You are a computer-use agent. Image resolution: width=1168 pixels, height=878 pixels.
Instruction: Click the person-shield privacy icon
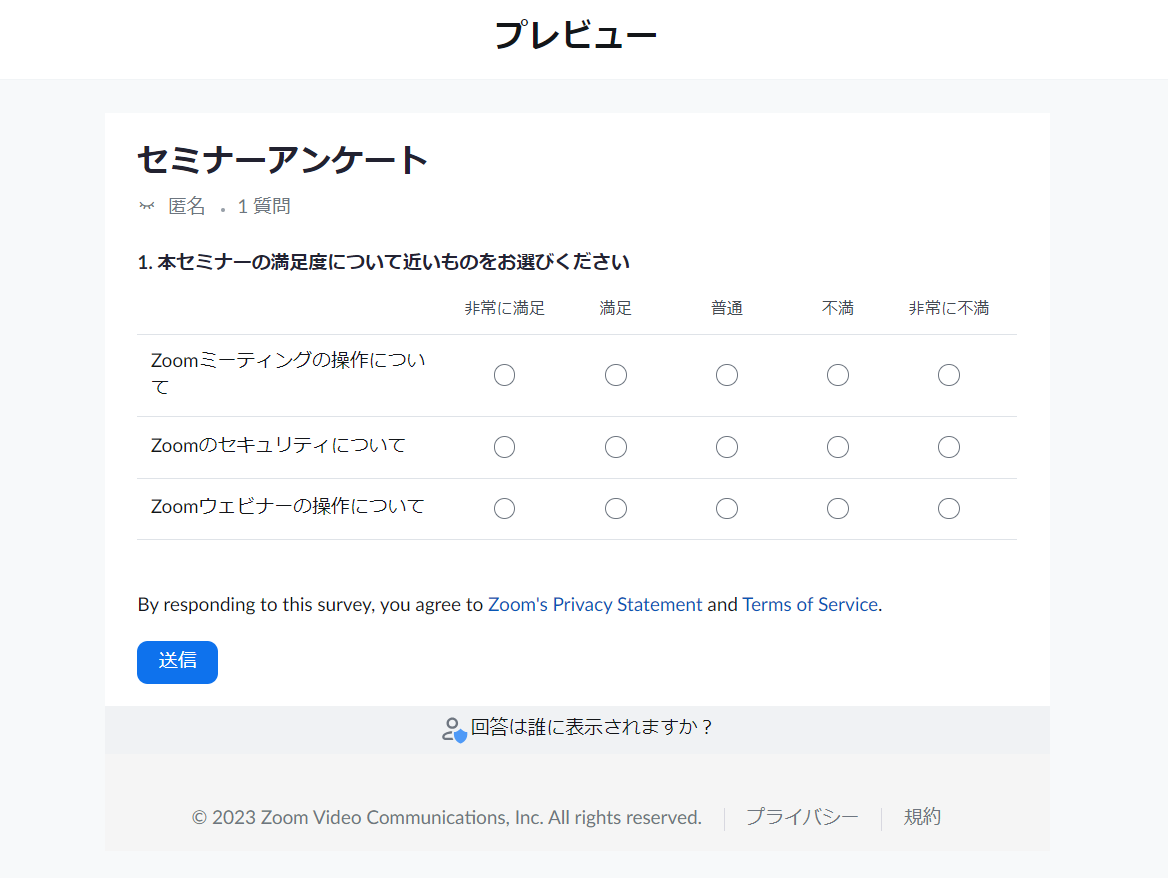click(x=454, y=730)
